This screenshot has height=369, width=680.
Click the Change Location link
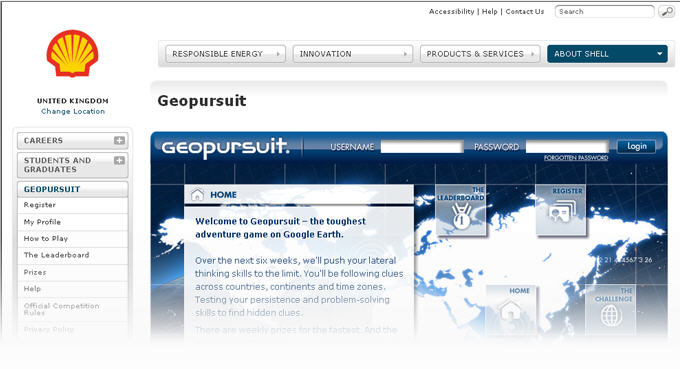pos(73,111)
